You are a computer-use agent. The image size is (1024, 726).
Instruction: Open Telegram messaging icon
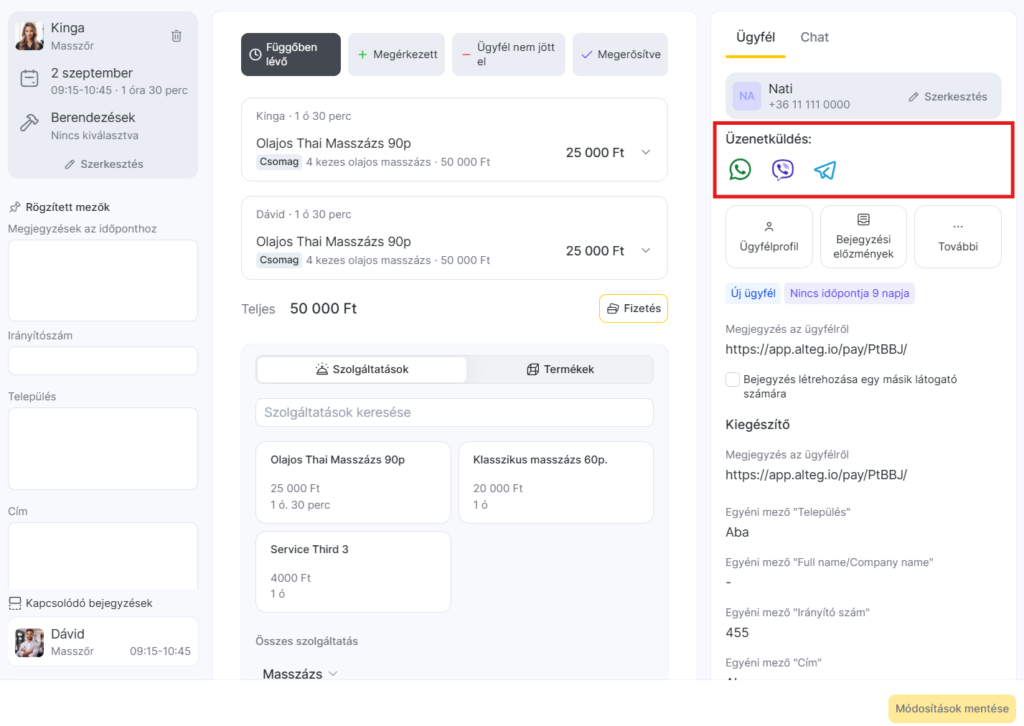tap(825, 170)
